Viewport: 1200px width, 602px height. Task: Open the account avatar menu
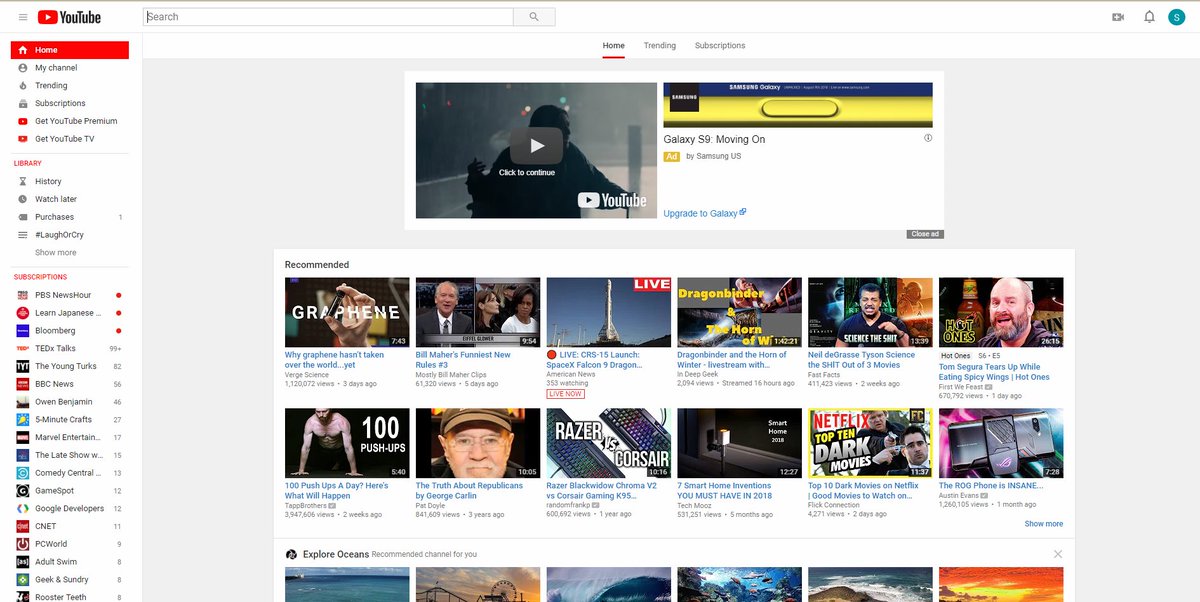pos(1177,17)
